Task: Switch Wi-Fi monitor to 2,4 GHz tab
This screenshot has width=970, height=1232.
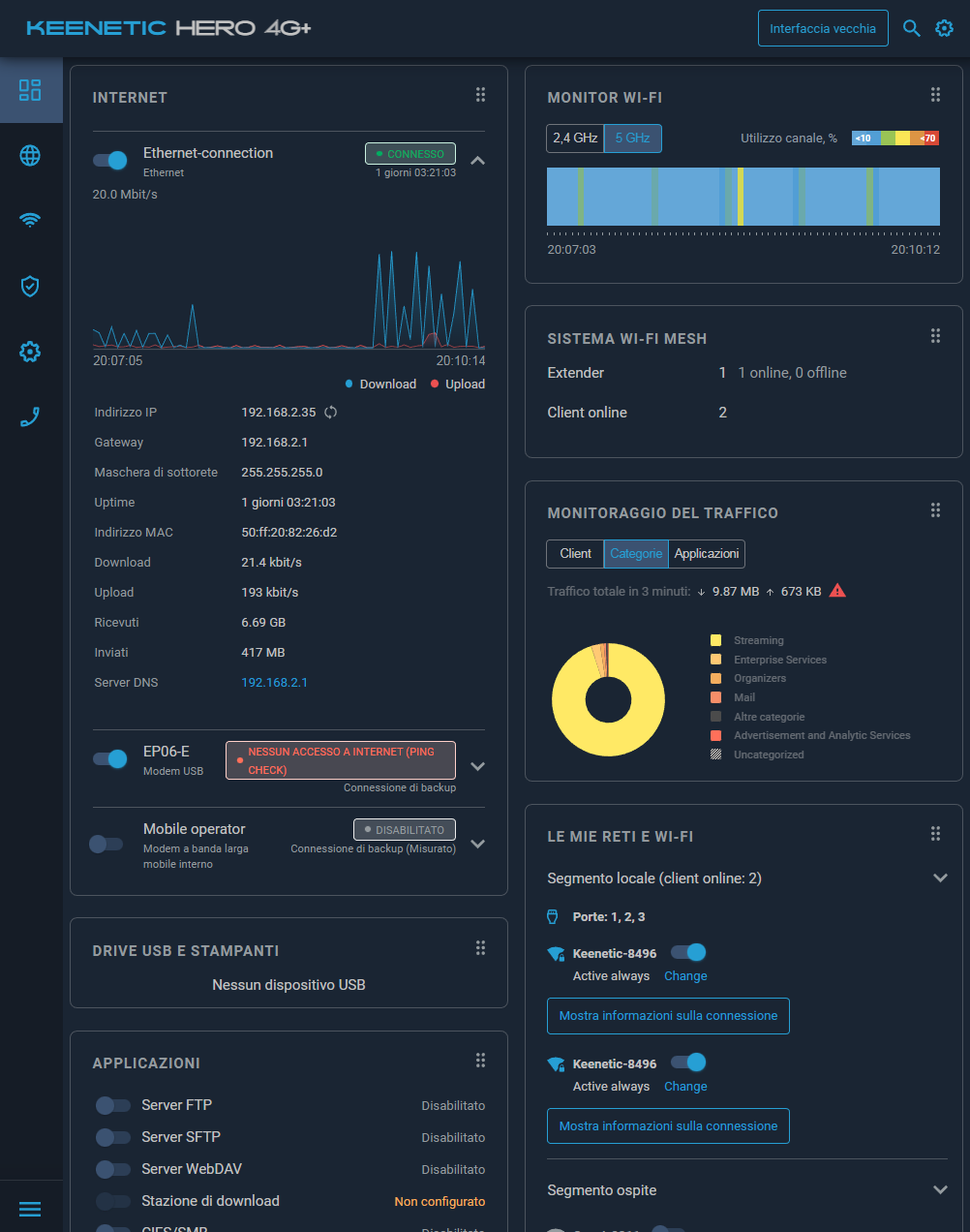Action: point(575,139)
